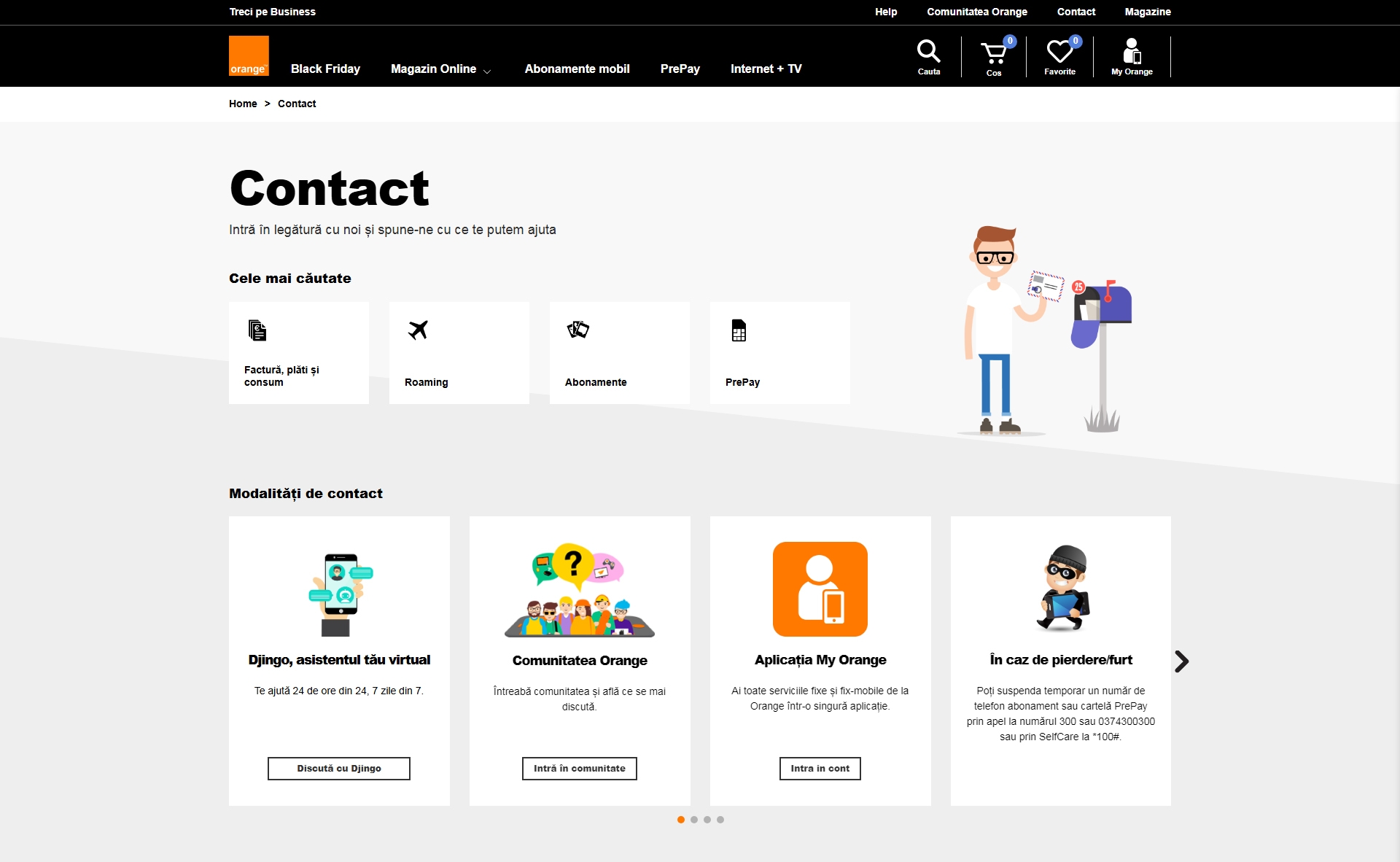1400x862 pixels.
Task: Click Home breadcrumb link
Action: click(x=243, y=104)
